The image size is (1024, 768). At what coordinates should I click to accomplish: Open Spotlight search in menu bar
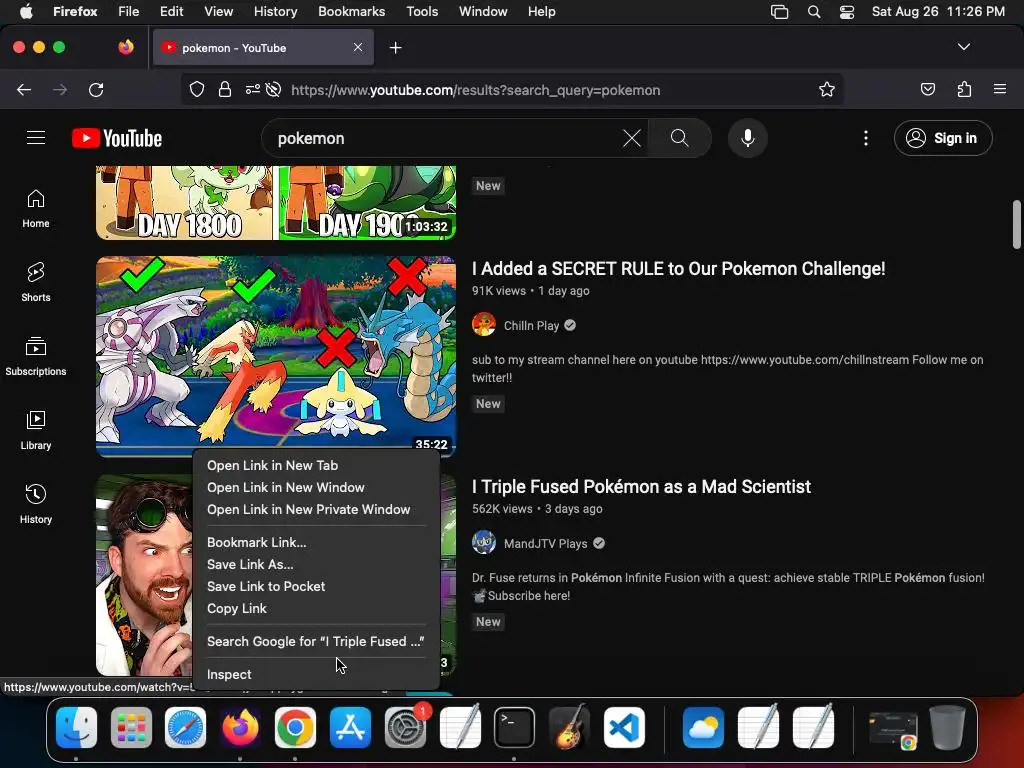click(814, 12)
